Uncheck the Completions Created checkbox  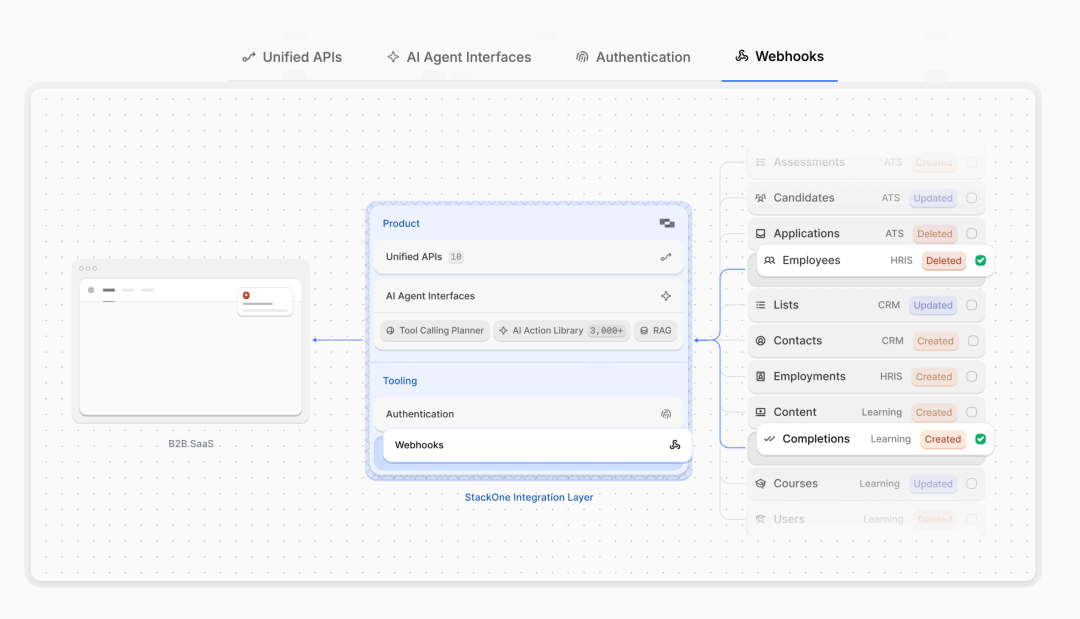click(980, 439)
